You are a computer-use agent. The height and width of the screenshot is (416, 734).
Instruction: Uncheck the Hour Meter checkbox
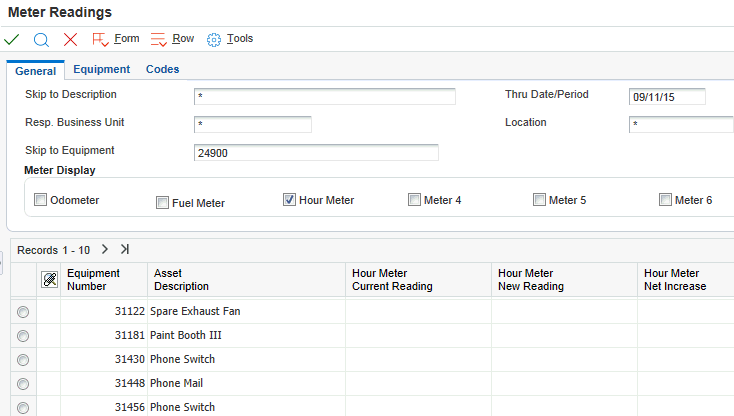click(x=290, y=200)
